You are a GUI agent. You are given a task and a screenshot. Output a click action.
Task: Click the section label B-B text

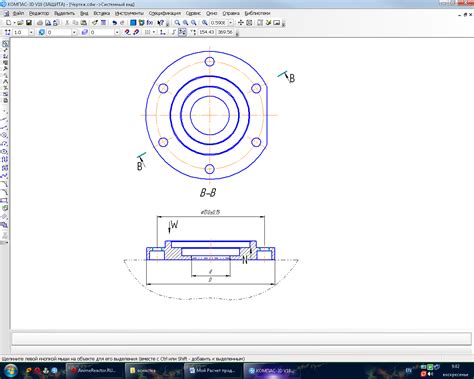coord(208,192)
